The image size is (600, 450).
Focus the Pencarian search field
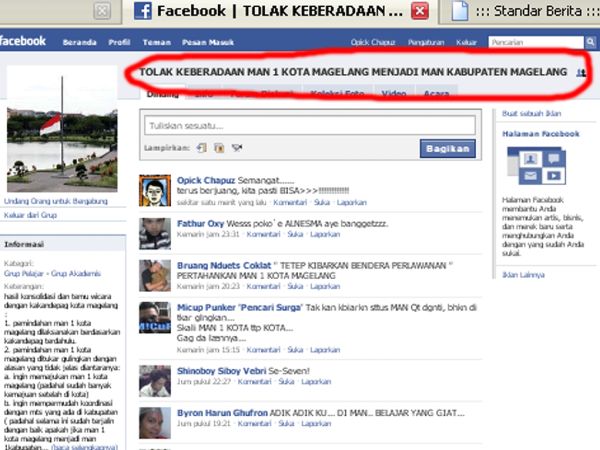pos(536,42)
